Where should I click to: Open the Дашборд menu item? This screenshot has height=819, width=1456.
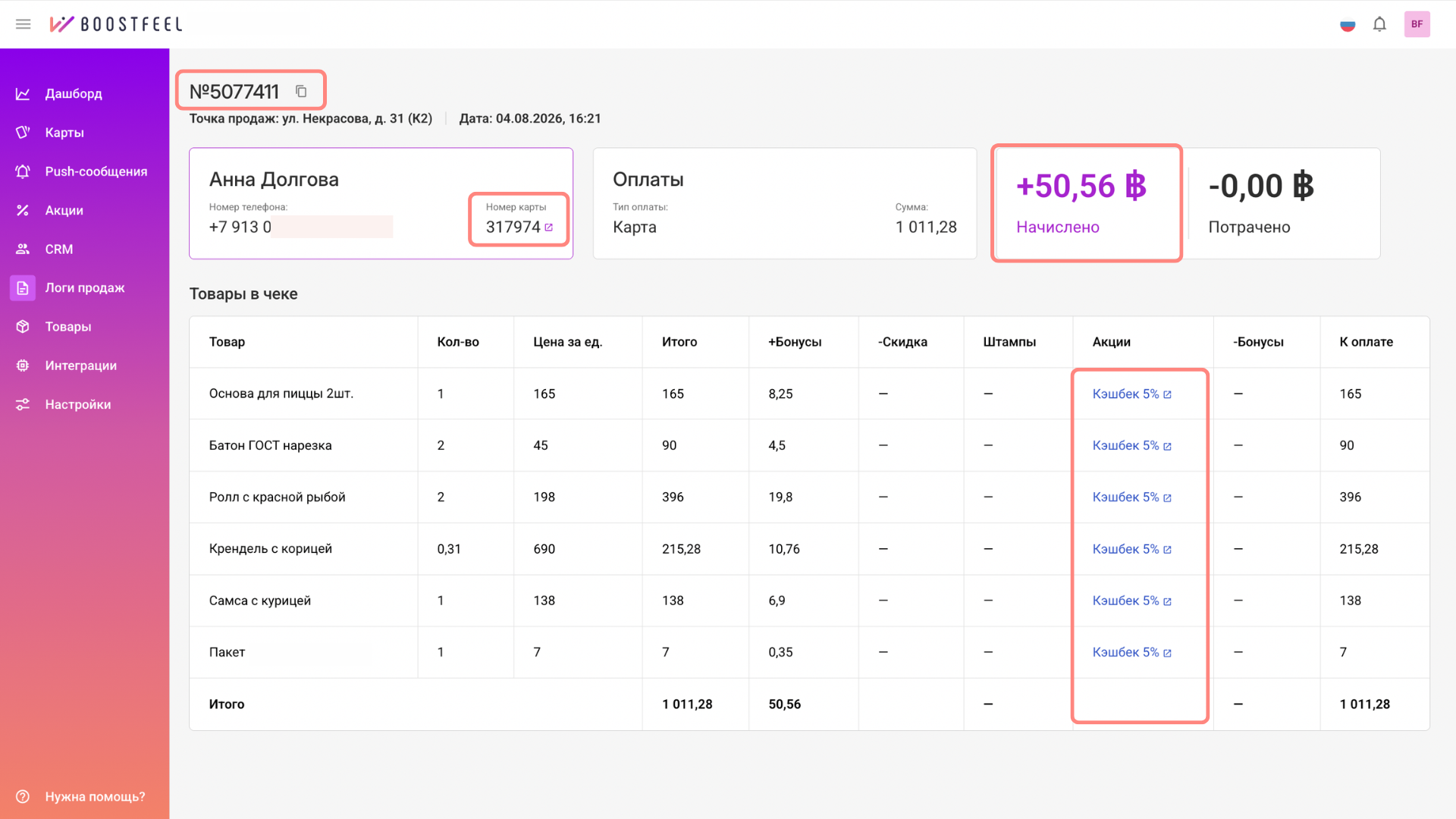coord(74,93)
